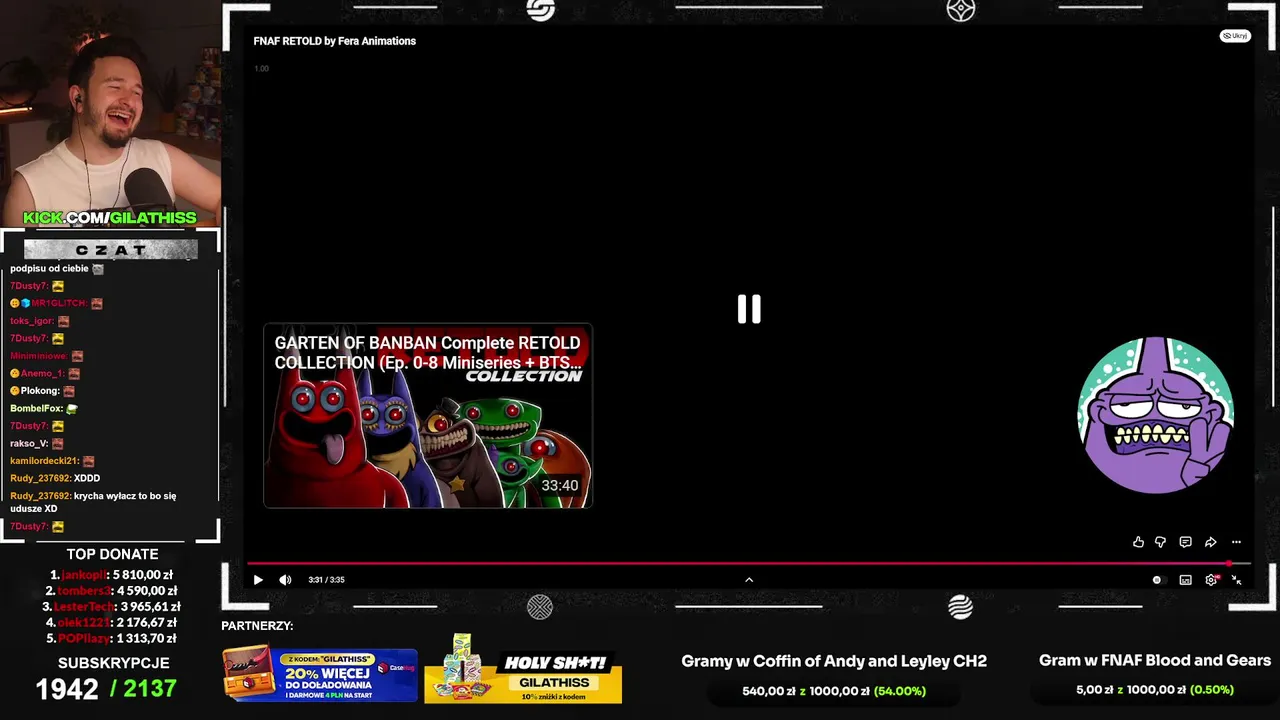Viewport: 1280px width, 720px height.
Task: Open player settings gear icon
Action: 1212,580
